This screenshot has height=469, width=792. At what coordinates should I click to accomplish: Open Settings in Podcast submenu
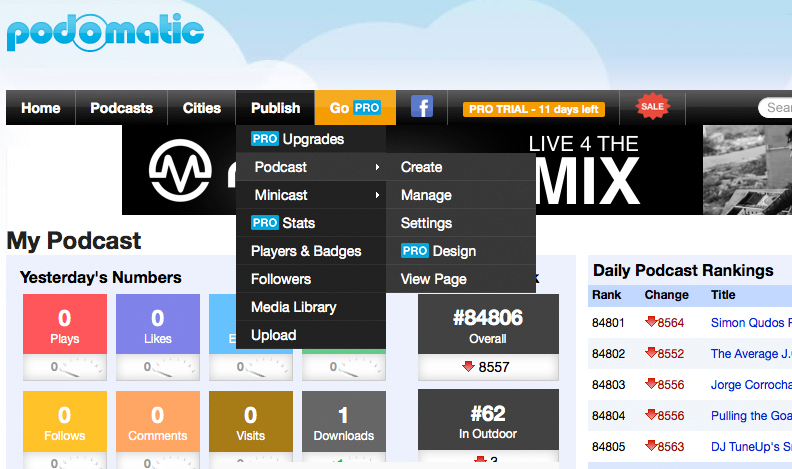pos(461,223)
